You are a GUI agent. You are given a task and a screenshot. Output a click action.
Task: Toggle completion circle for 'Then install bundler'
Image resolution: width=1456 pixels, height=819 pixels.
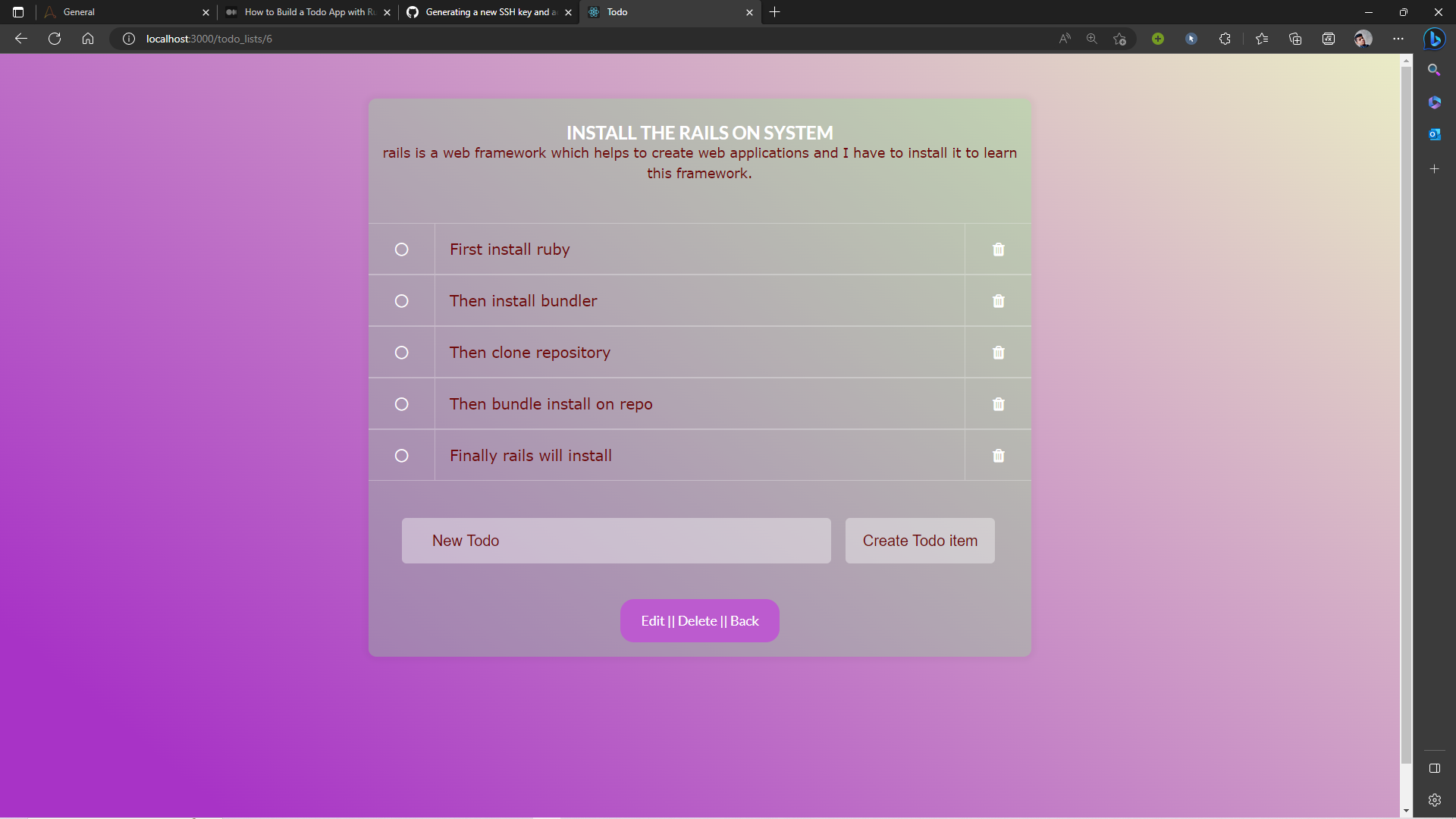click(401, 301)
